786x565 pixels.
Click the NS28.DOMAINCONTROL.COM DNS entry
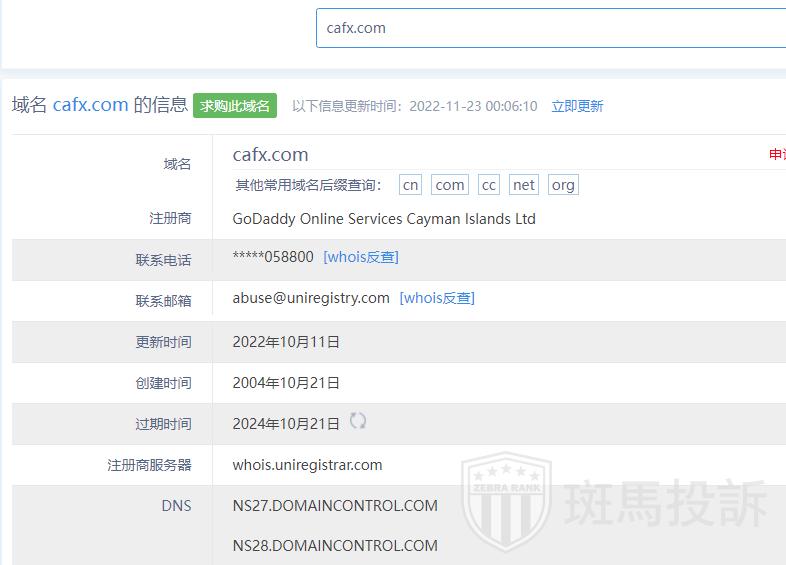(335, 545)
